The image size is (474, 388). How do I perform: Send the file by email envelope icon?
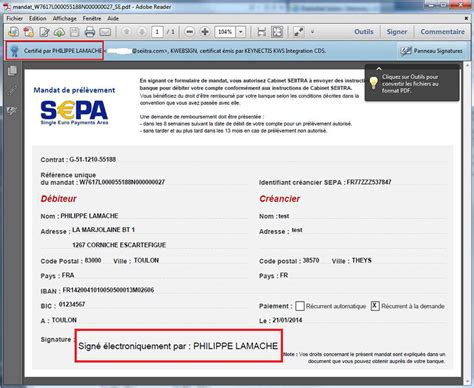[x=105, y=32]
